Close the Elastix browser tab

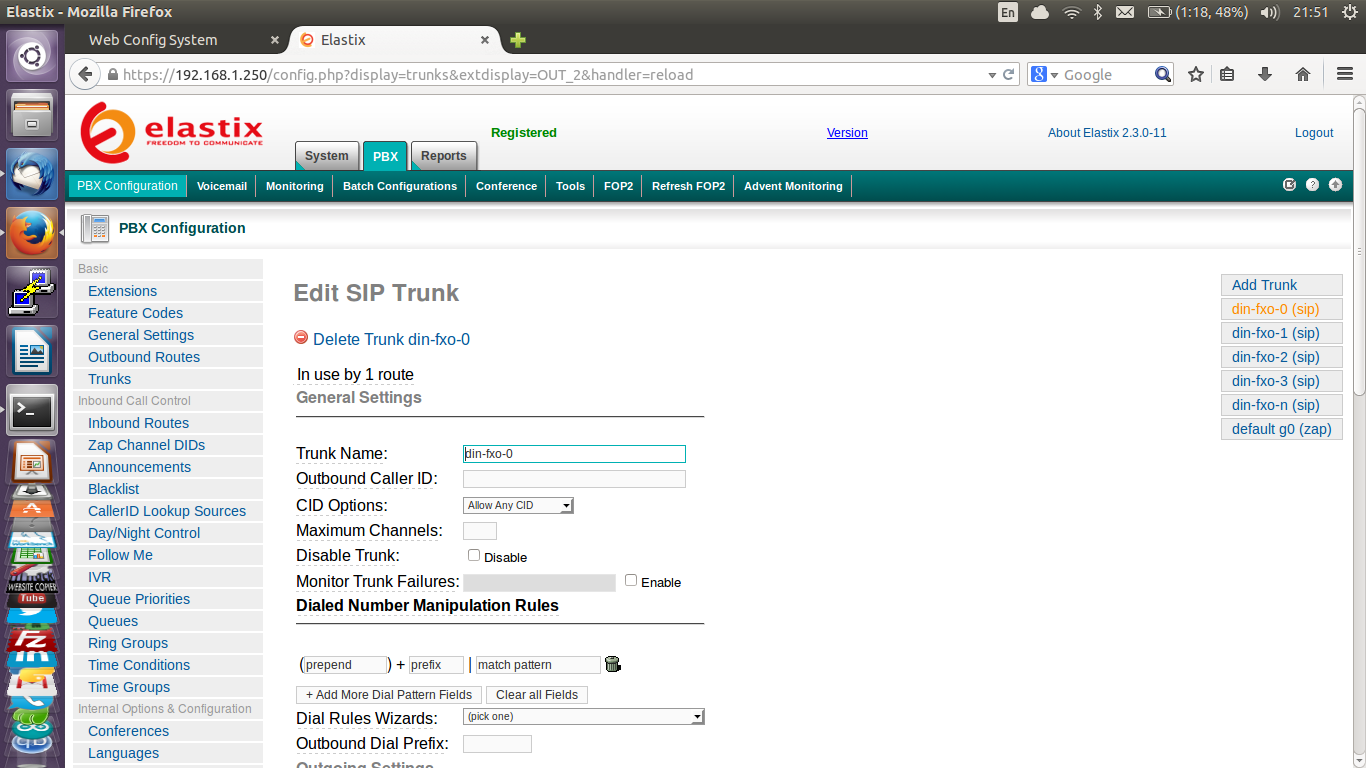485,40
